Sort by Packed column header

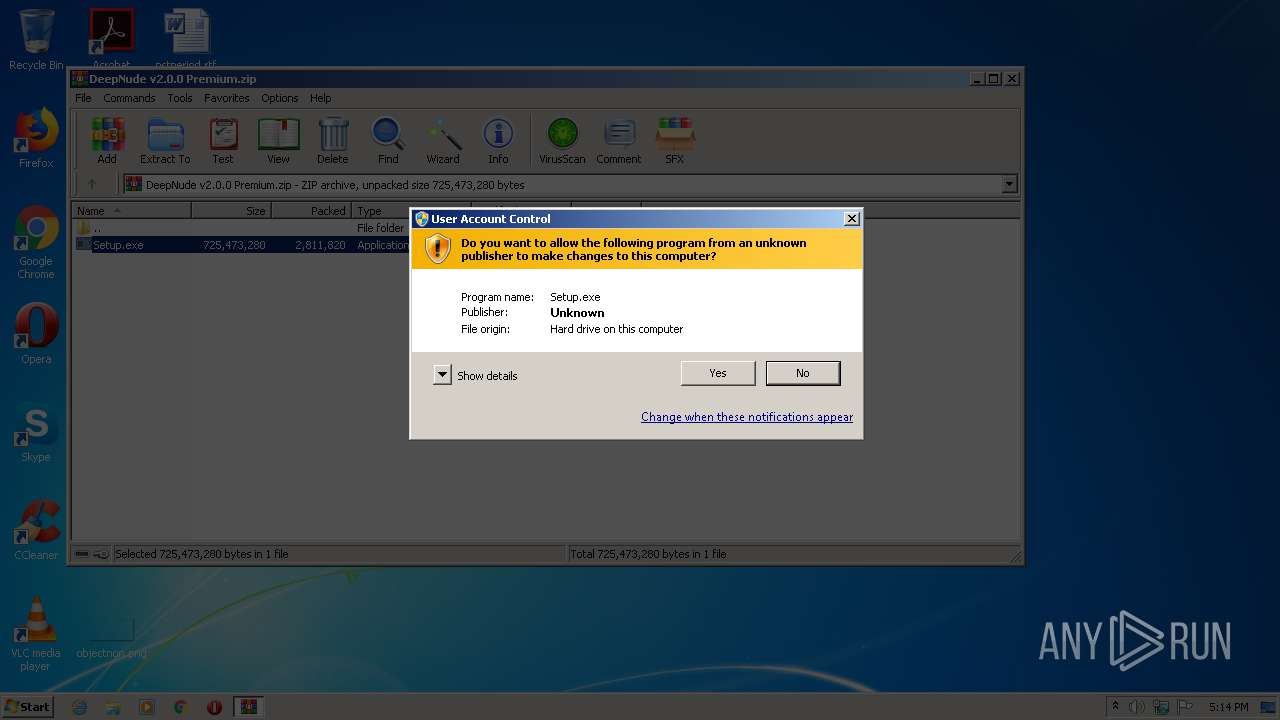pos(311,211)
